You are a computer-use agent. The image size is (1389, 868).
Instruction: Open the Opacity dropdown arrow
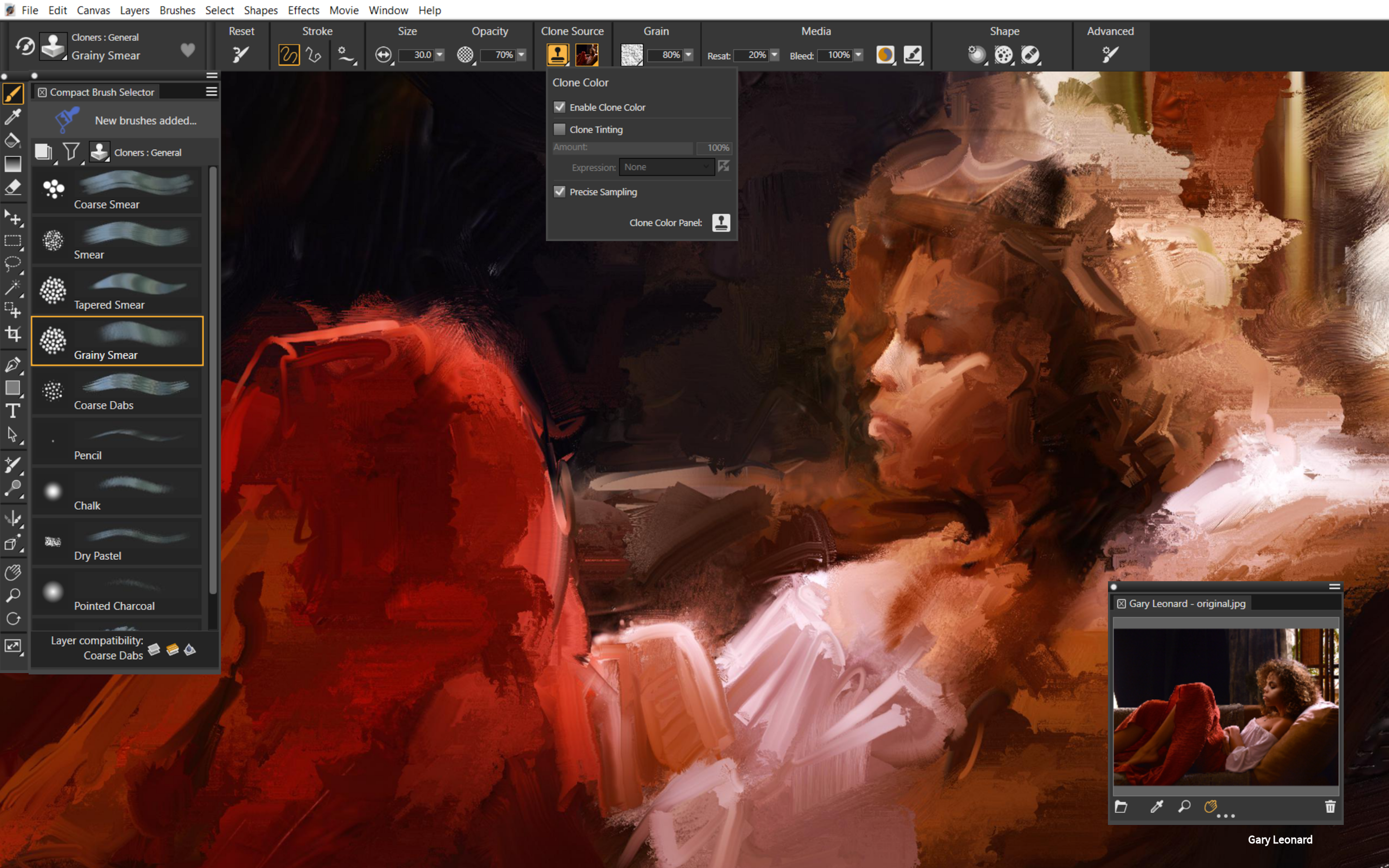click(x=521, y=55)
